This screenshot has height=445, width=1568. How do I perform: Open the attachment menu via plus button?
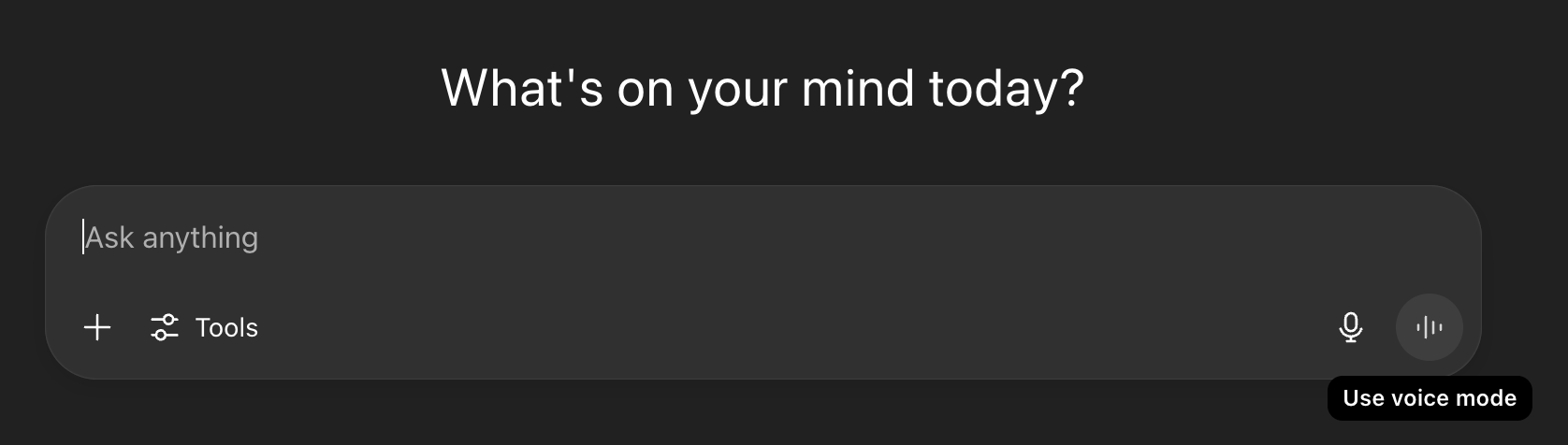[97, 327]
